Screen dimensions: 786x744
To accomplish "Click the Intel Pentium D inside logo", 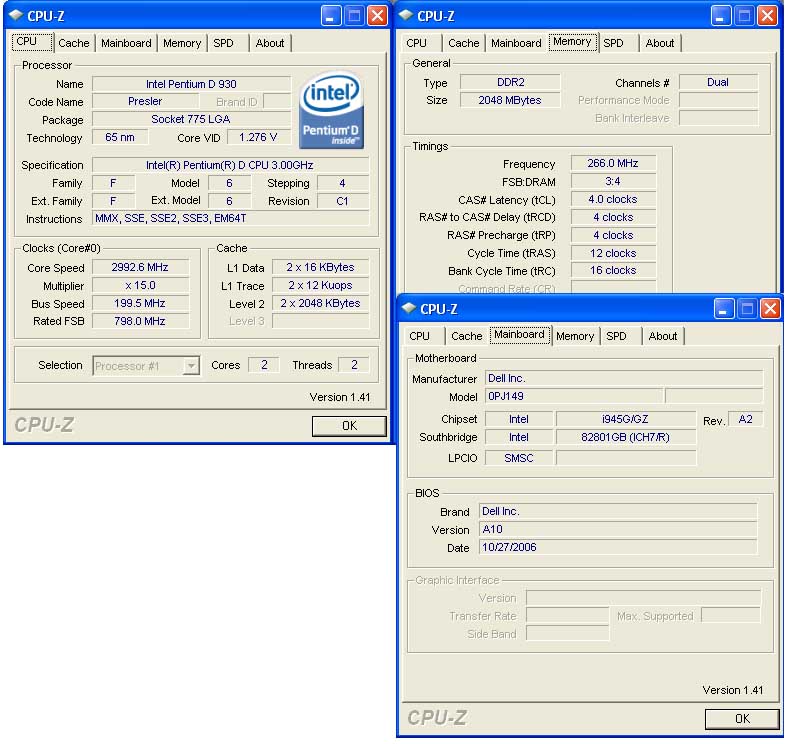I will [331, 111].
